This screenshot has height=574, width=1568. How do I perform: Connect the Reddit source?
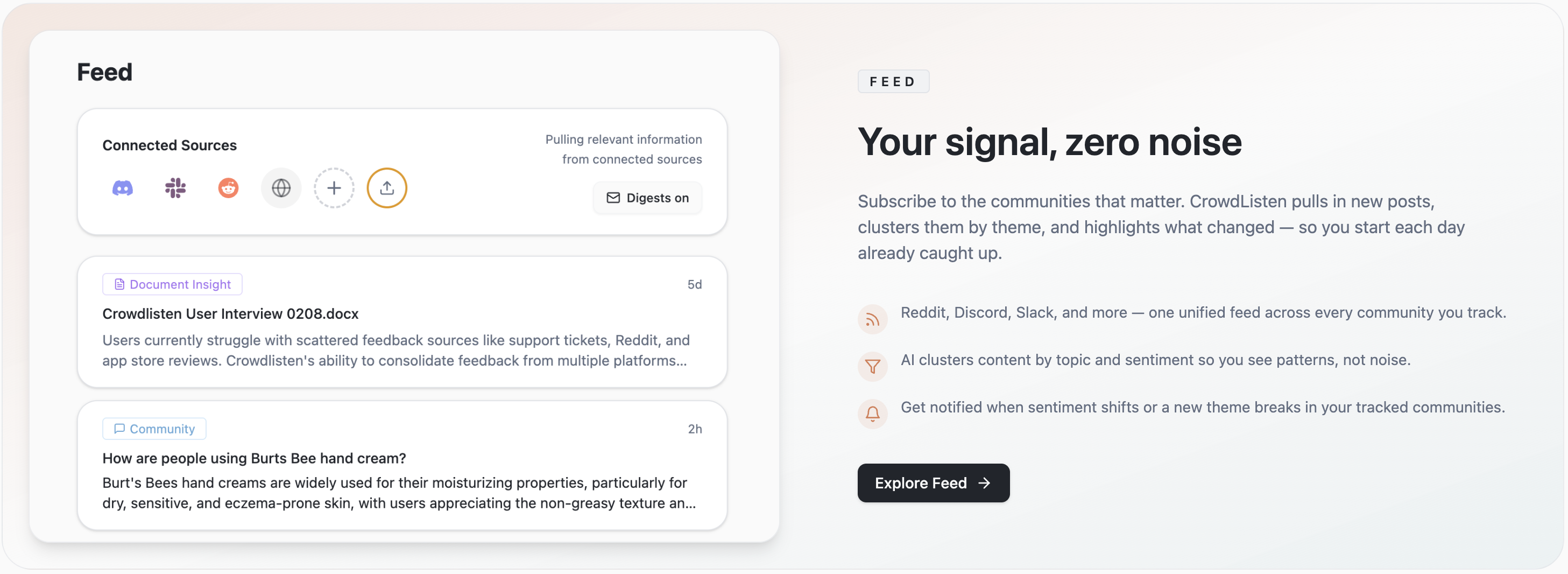228,188
